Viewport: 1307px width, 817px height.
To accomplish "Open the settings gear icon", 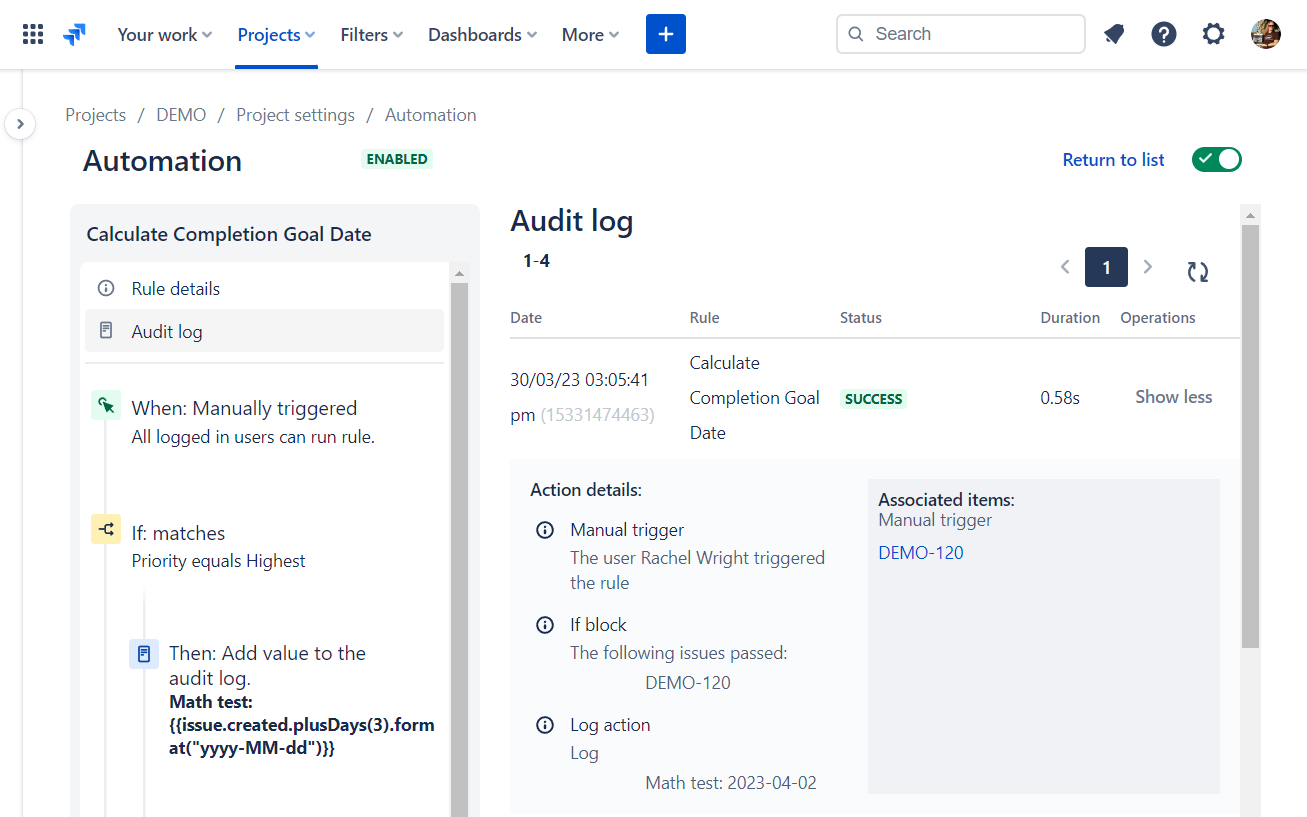I will pyautogui.click(x=1213, y=34).
